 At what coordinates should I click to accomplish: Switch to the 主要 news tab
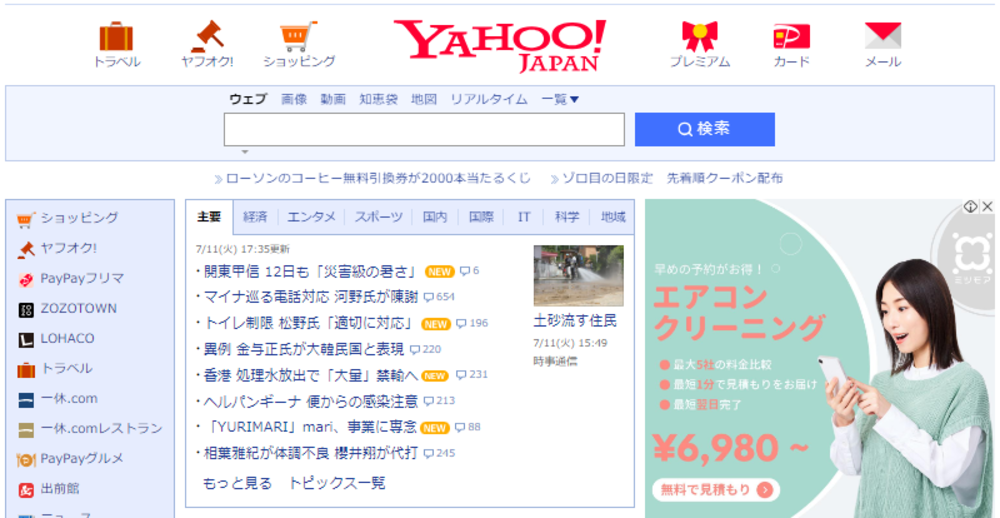(x=209, y=217)
